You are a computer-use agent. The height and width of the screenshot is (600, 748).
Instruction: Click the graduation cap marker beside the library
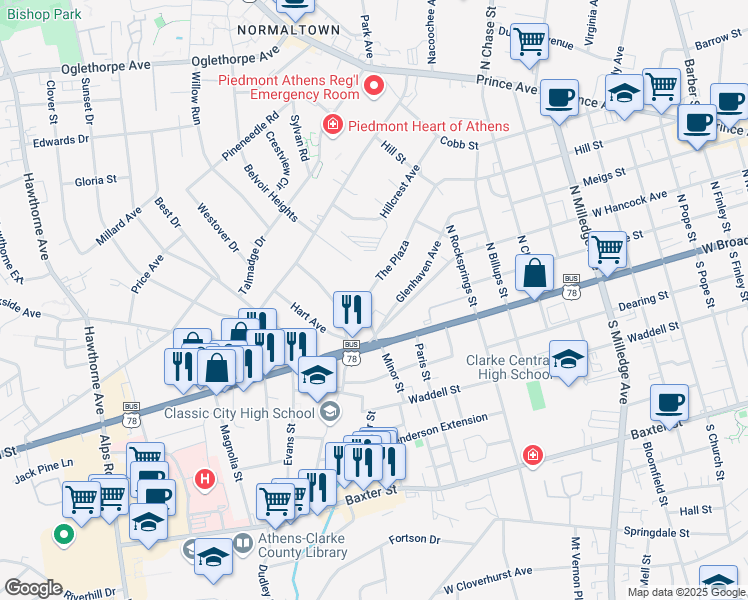click(x=213, y=559)
